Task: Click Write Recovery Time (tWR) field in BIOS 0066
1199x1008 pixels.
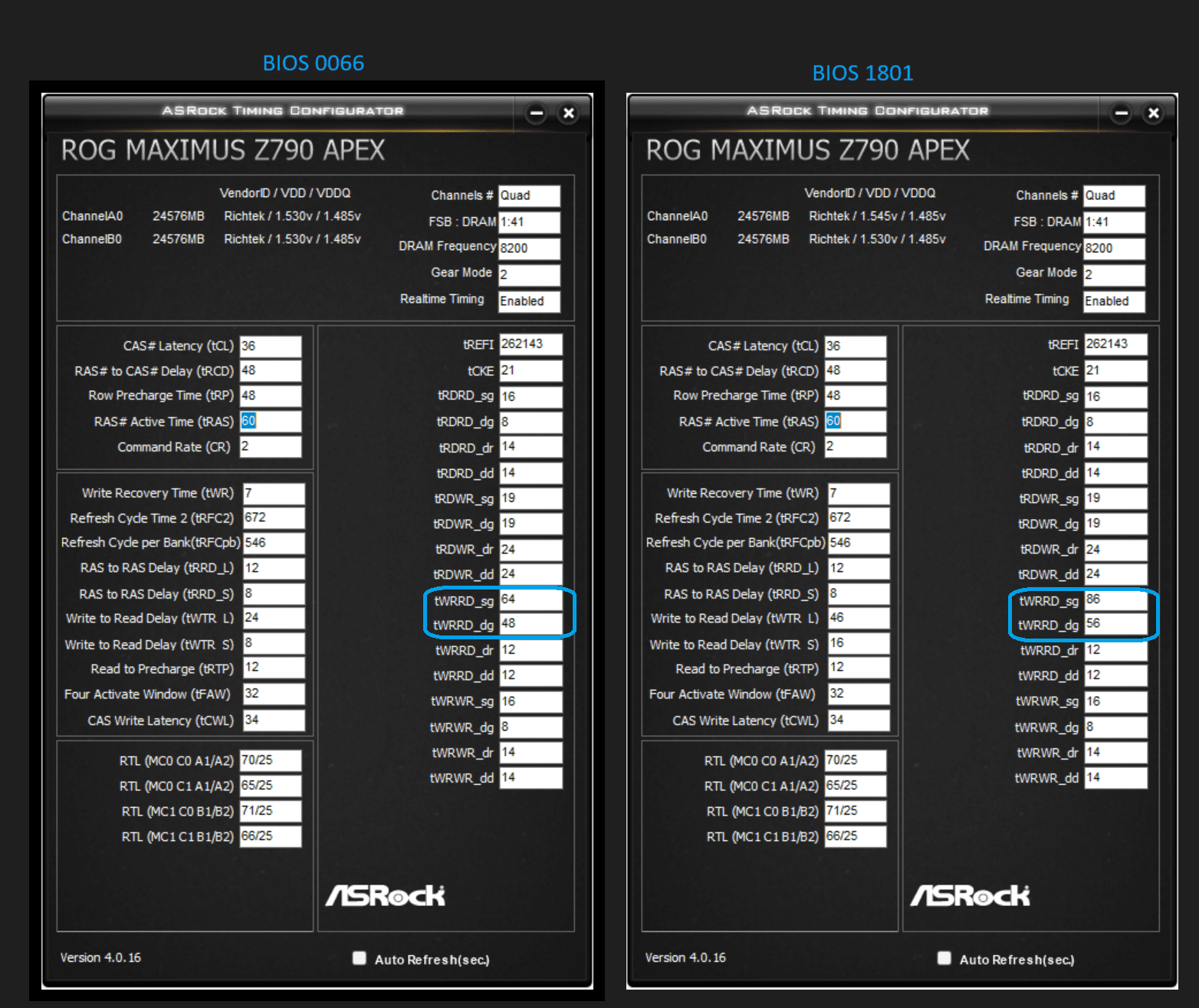Action: [274, 494]
